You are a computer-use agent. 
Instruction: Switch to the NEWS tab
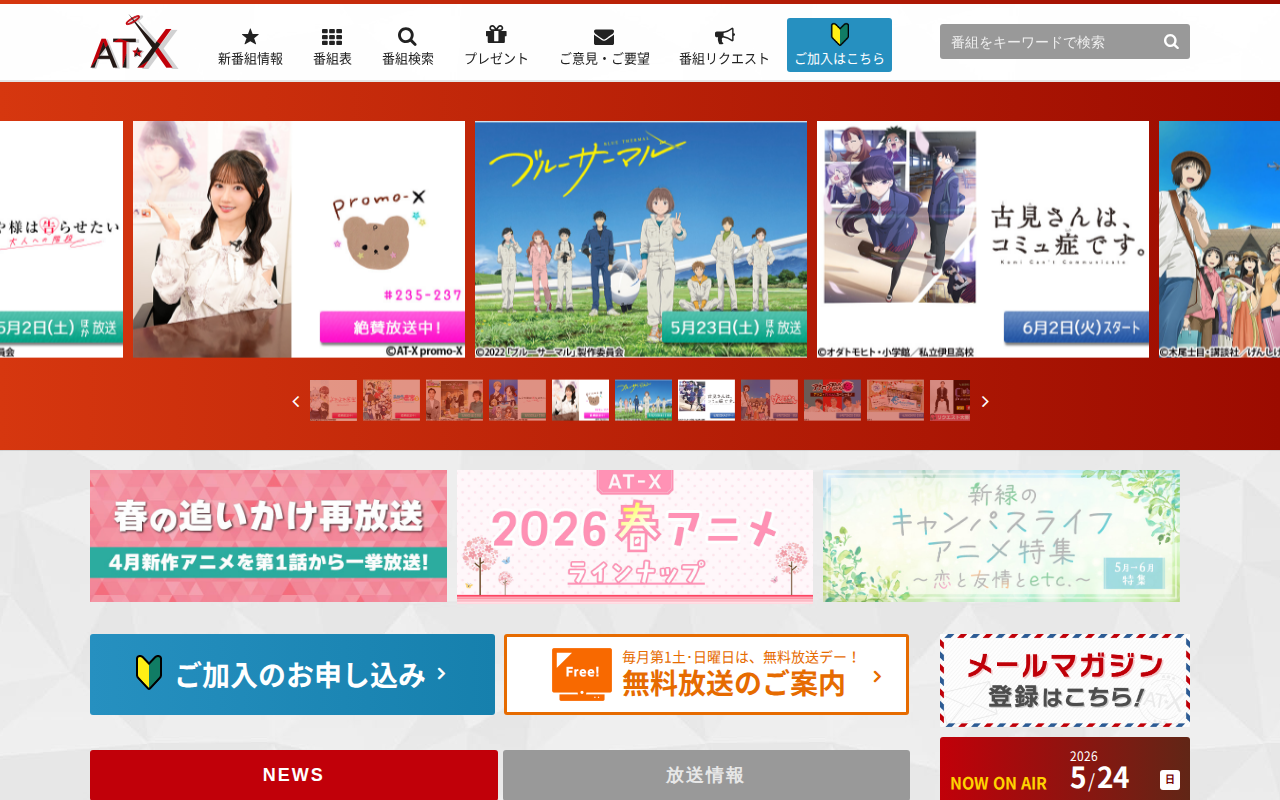pyautogui.click(x=294, y=775)
